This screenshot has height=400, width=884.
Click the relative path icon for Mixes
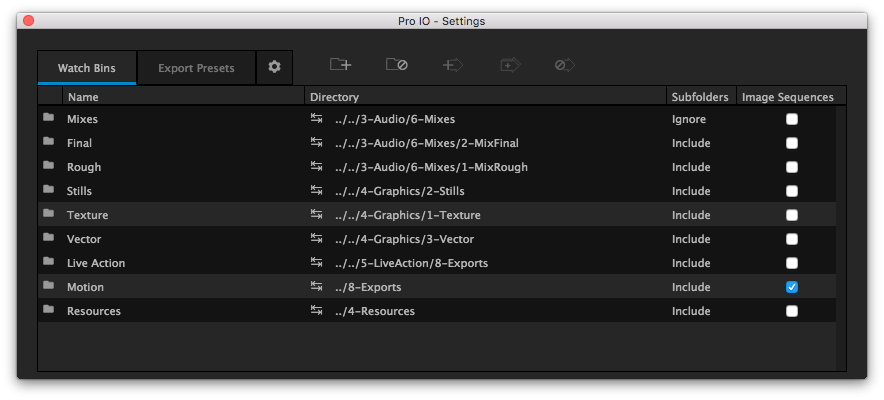click(317, 119)
